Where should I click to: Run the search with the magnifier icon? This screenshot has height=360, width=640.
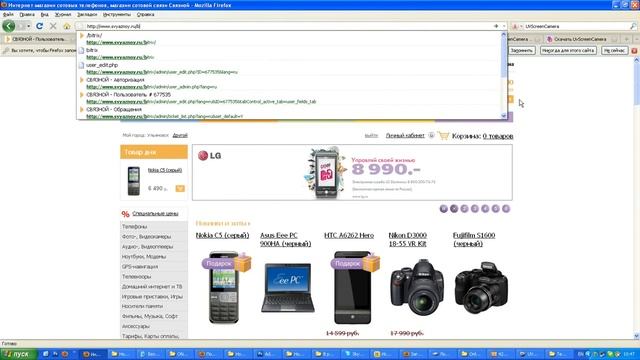pyautogui.click(x=633, y=26)
